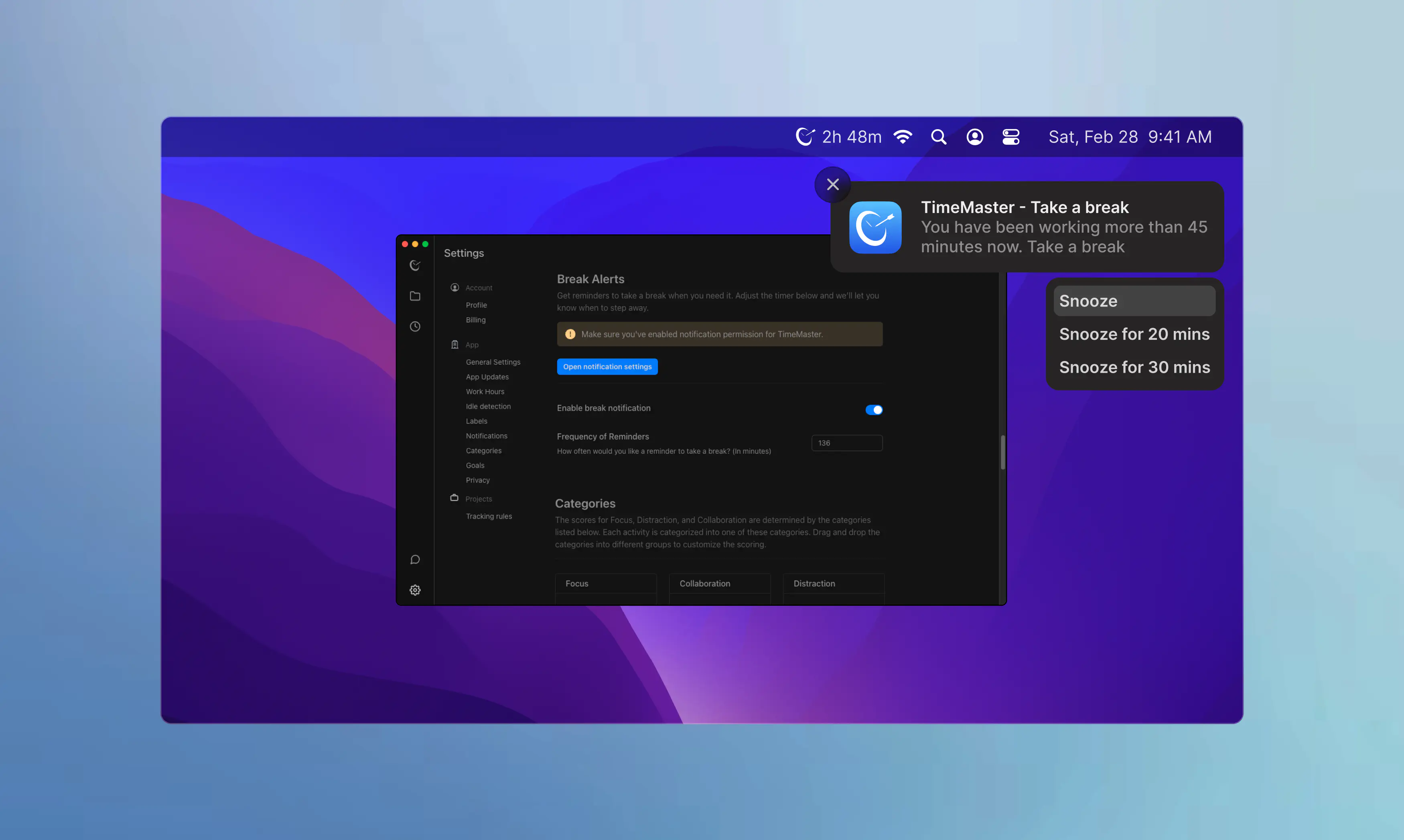Viewport: 1404px width, 840px height.
Task: Click the 2h 48m tracked time text
Action: [x=851, y=137]
